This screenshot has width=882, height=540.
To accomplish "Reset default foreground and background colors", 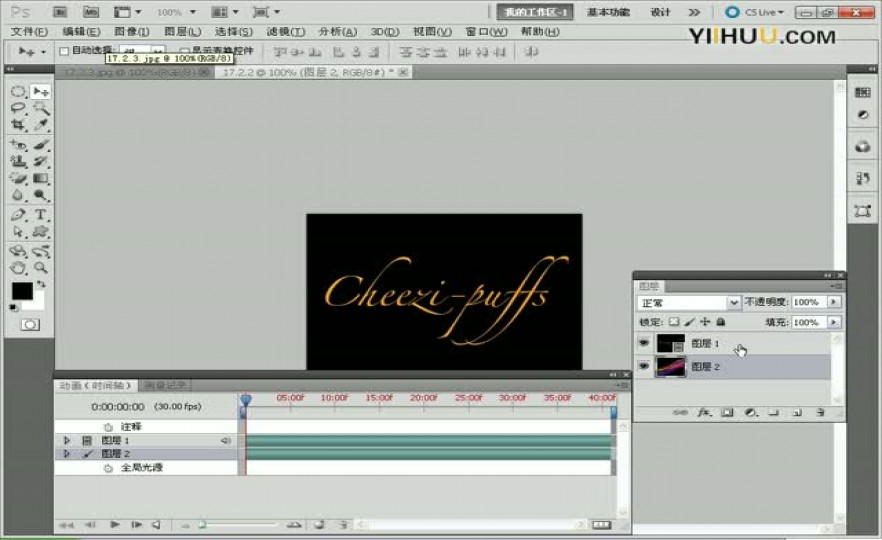I will pyautogui.click(x=14, y=307).
